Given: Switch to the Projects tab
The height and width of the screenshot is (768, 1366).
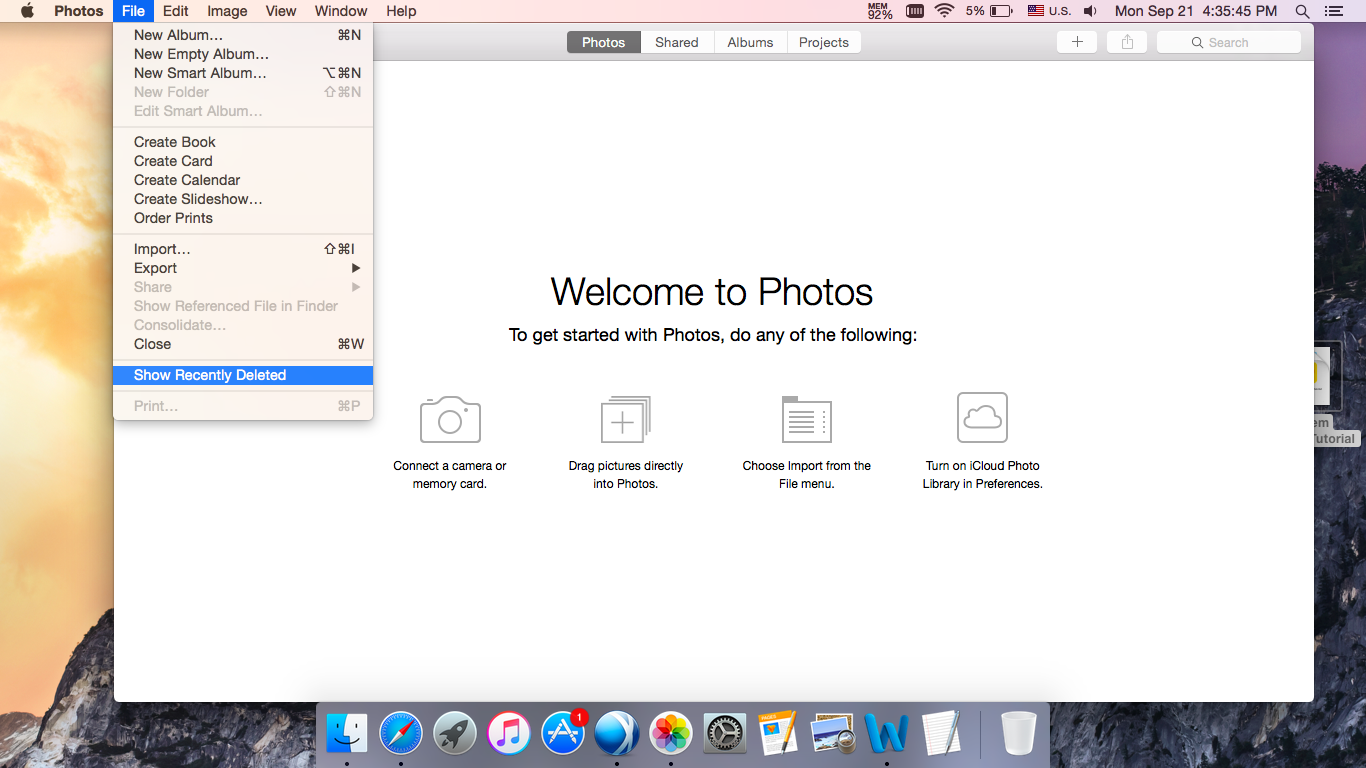Looking at the screenshot, I should point(824,42).
